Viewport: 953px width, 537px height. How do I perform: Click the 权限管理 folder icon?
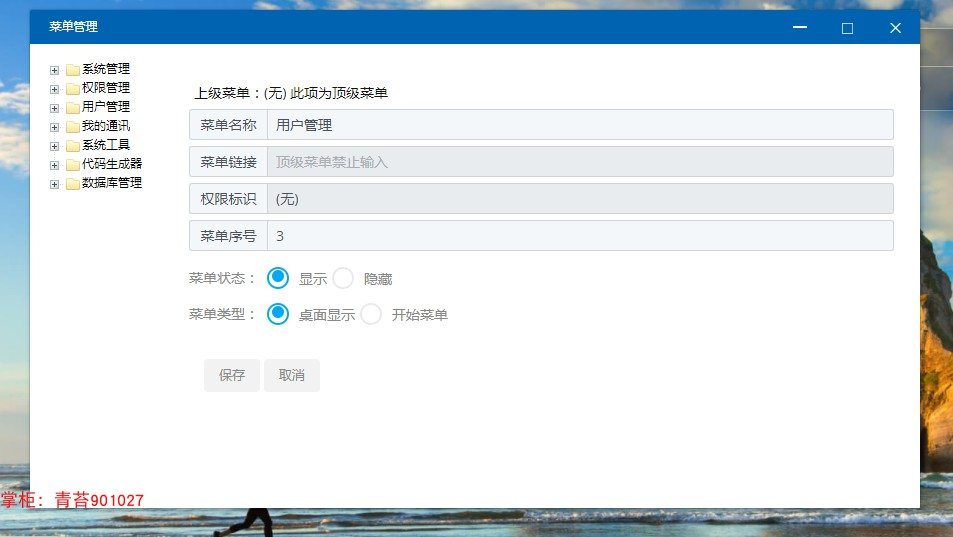[73, 89]
